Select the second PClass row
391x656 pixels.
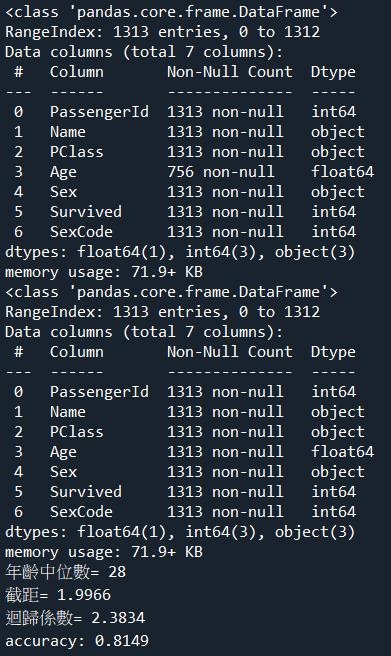tap(189, 432)
